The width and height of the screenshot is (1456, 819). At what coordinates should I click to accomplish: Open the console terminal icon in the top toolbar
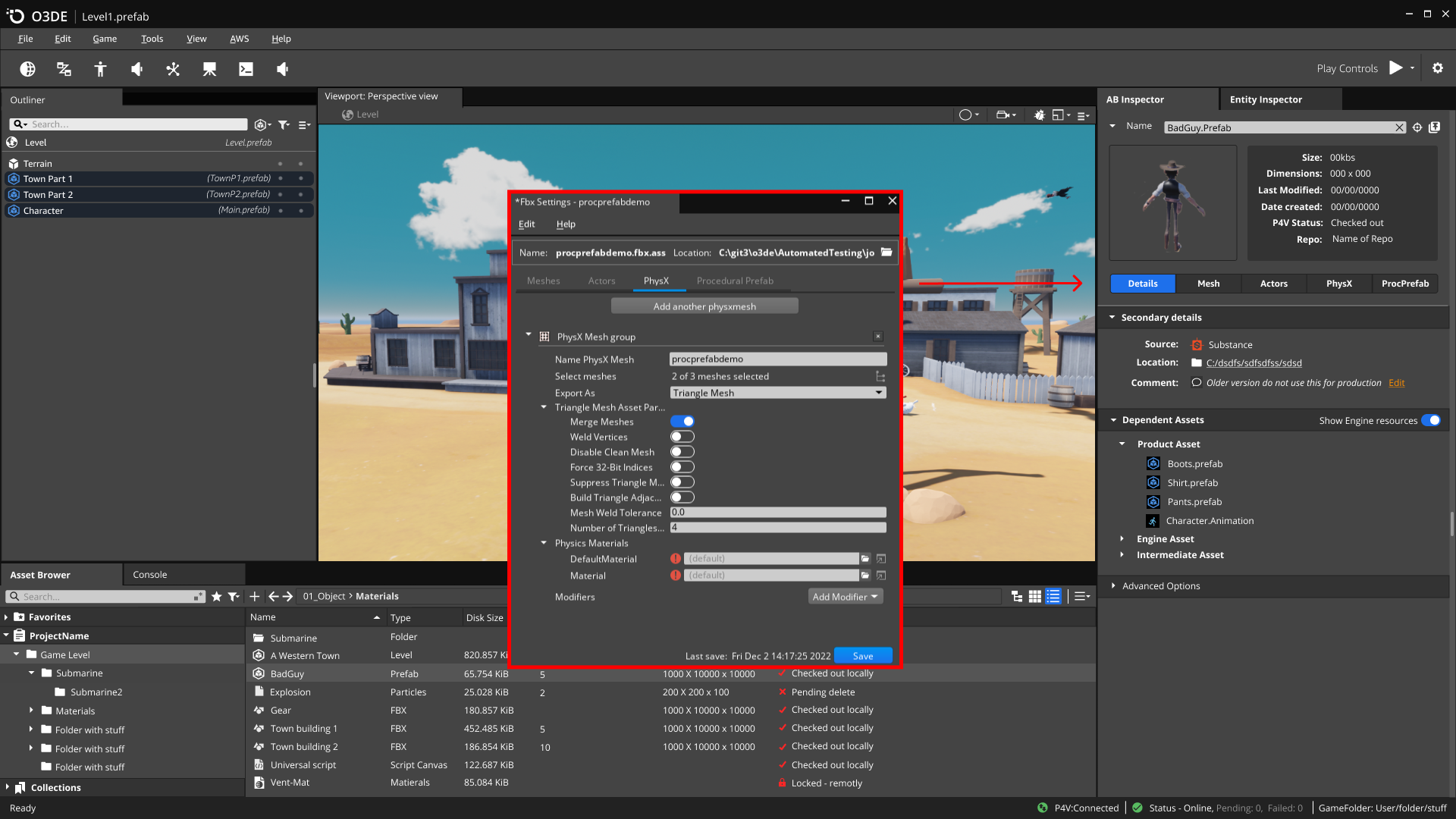[x=246, y=68]
